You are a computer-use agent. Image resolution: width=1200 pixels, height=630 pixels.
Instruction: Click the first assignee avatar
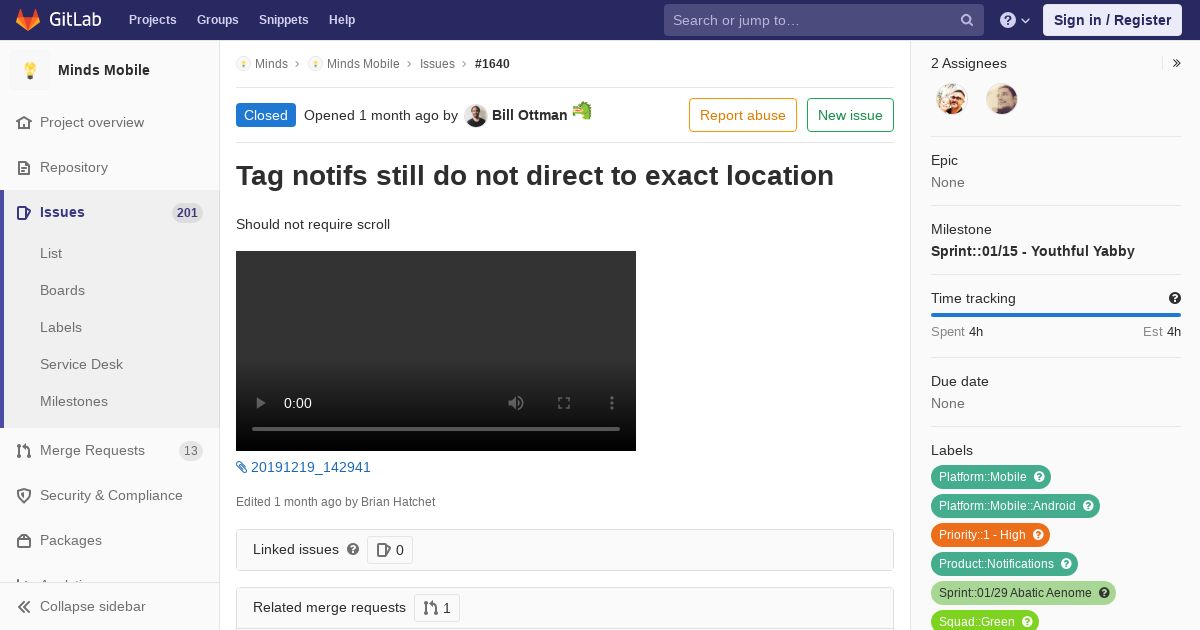(952, 99)
